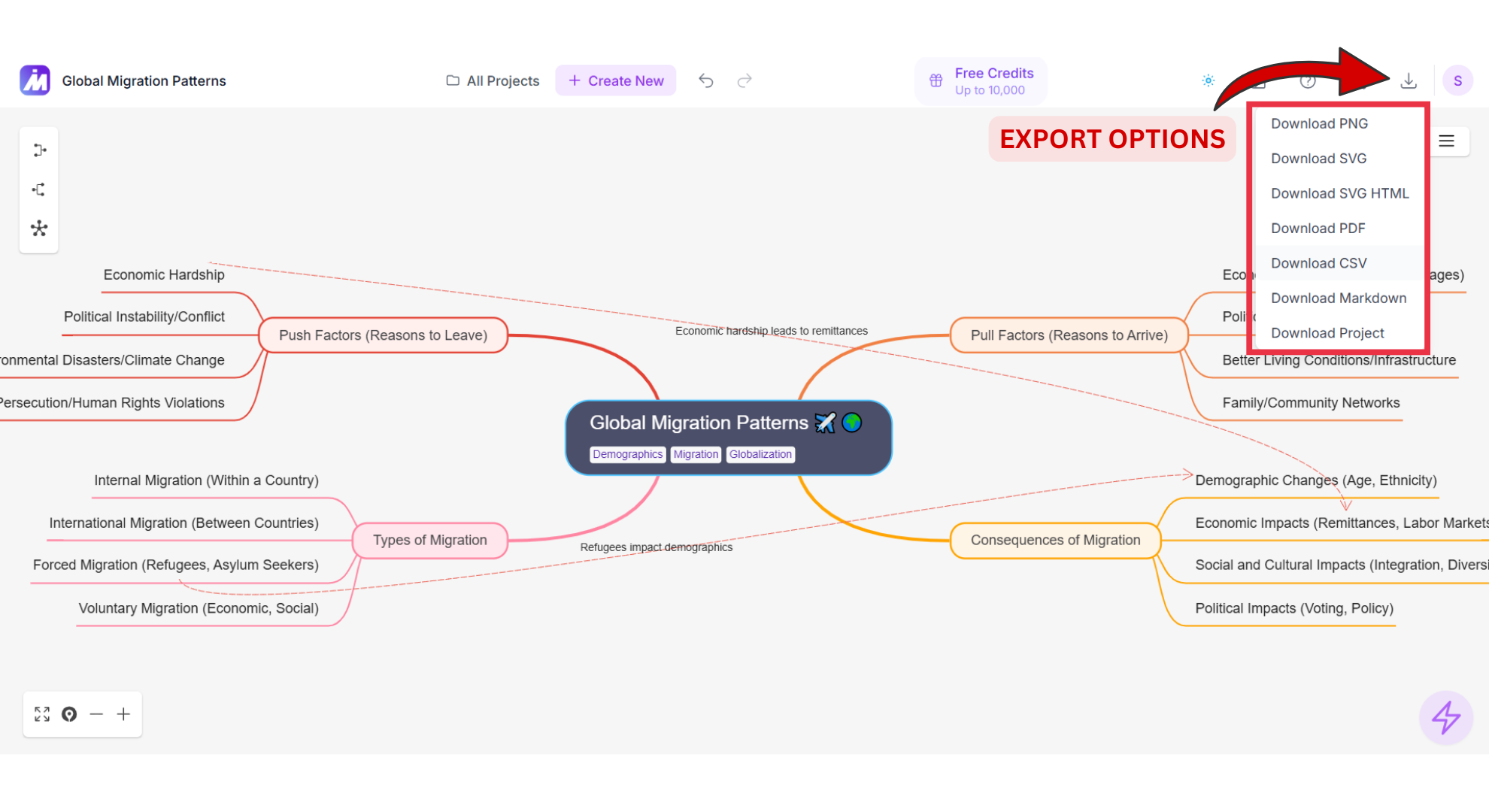Open the S user avatar menu

(1457, 80)
